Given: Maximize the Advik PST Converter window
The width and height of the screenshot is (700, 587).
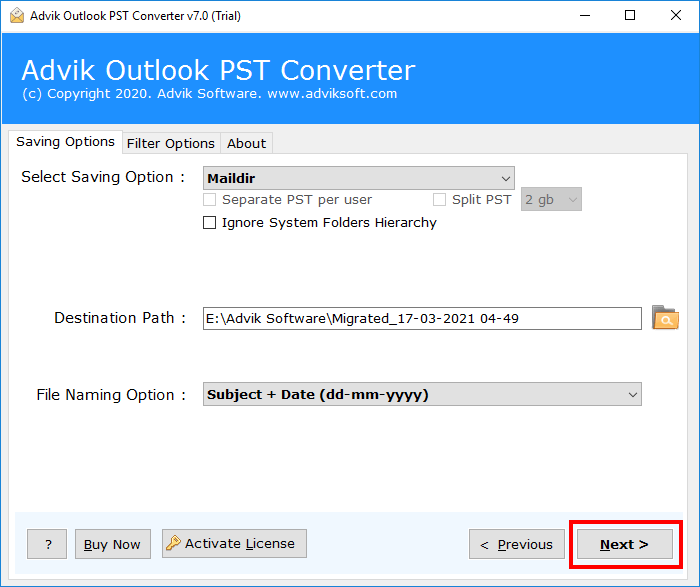Looking at the screenshot, I should click(630, 16).
